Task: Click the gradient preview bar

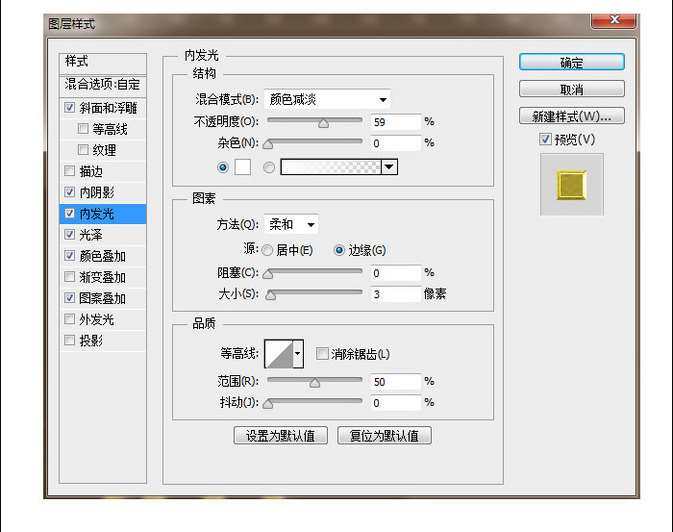Action: pos(331,167)
